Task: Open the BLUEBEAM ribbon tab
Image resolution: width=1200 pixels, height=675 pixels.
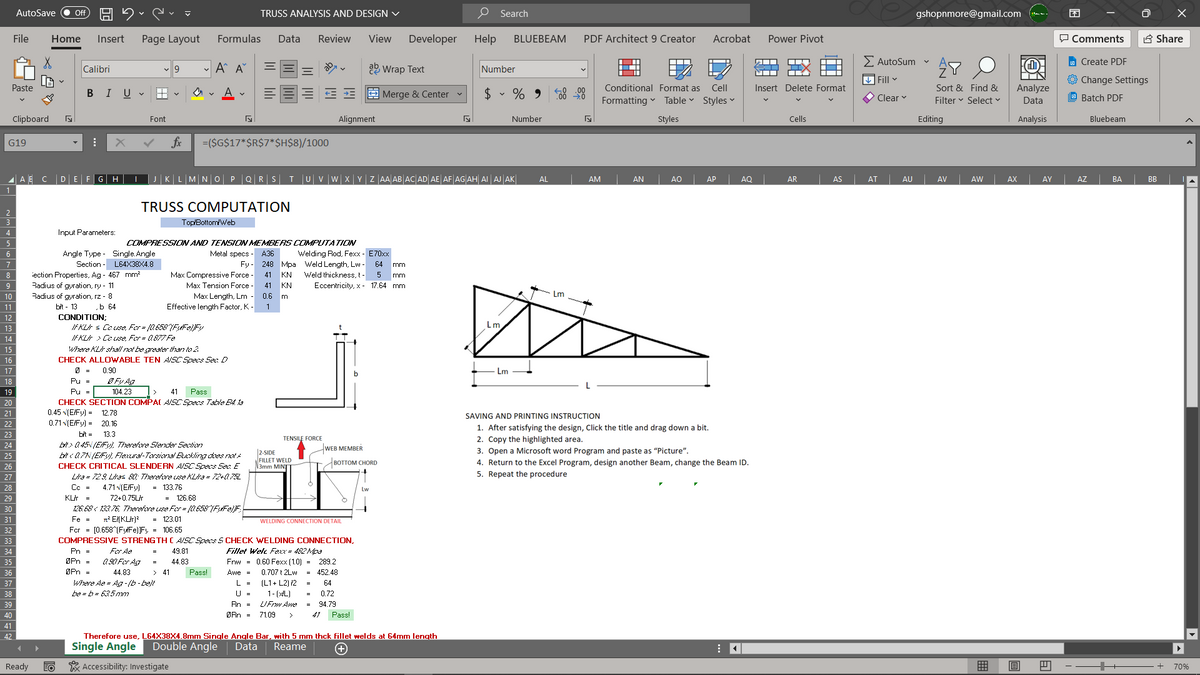Action: [539, 39]
